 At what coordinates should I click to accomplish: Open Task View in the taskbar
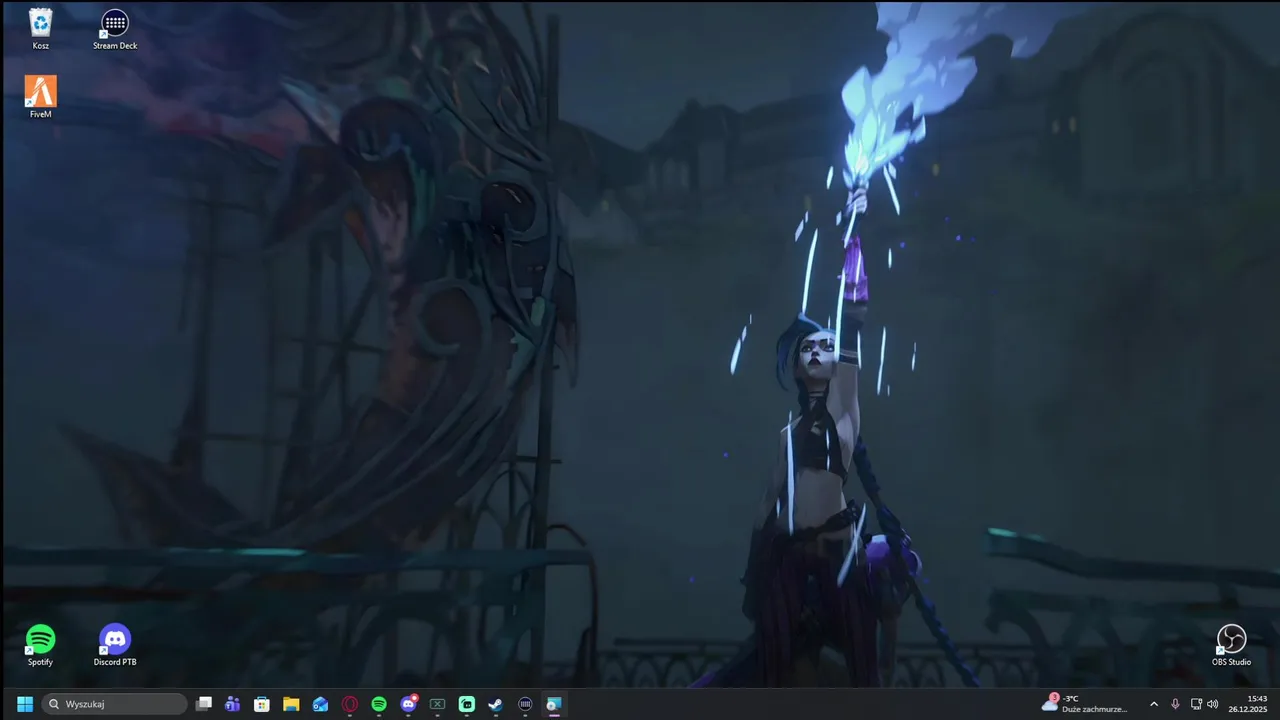click(204, 704)
